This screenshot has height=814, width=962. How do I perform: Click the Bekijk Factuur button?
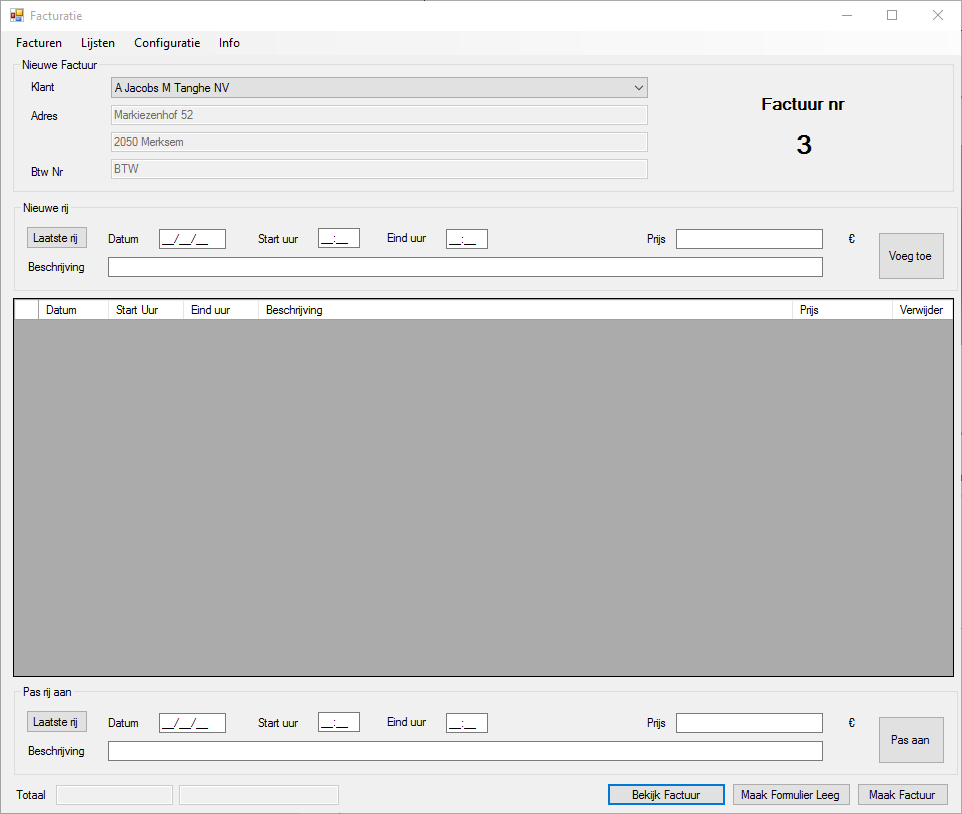(x=666, y=794)
